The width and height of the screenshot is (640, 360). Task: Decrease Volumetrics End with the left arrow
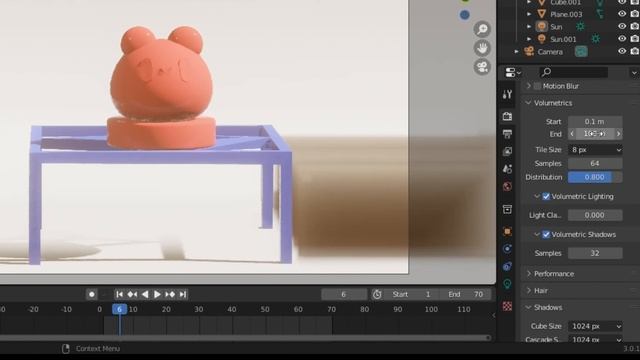coord(572,134)
